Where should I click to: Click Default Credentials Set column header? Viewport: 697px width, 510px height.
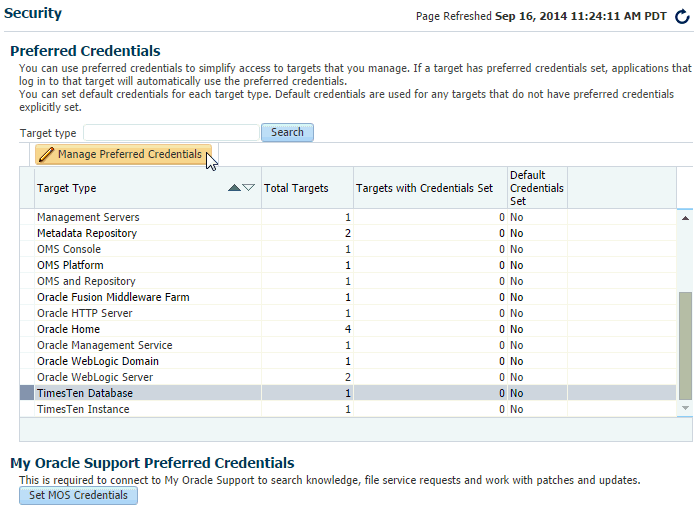click(537, 188)
